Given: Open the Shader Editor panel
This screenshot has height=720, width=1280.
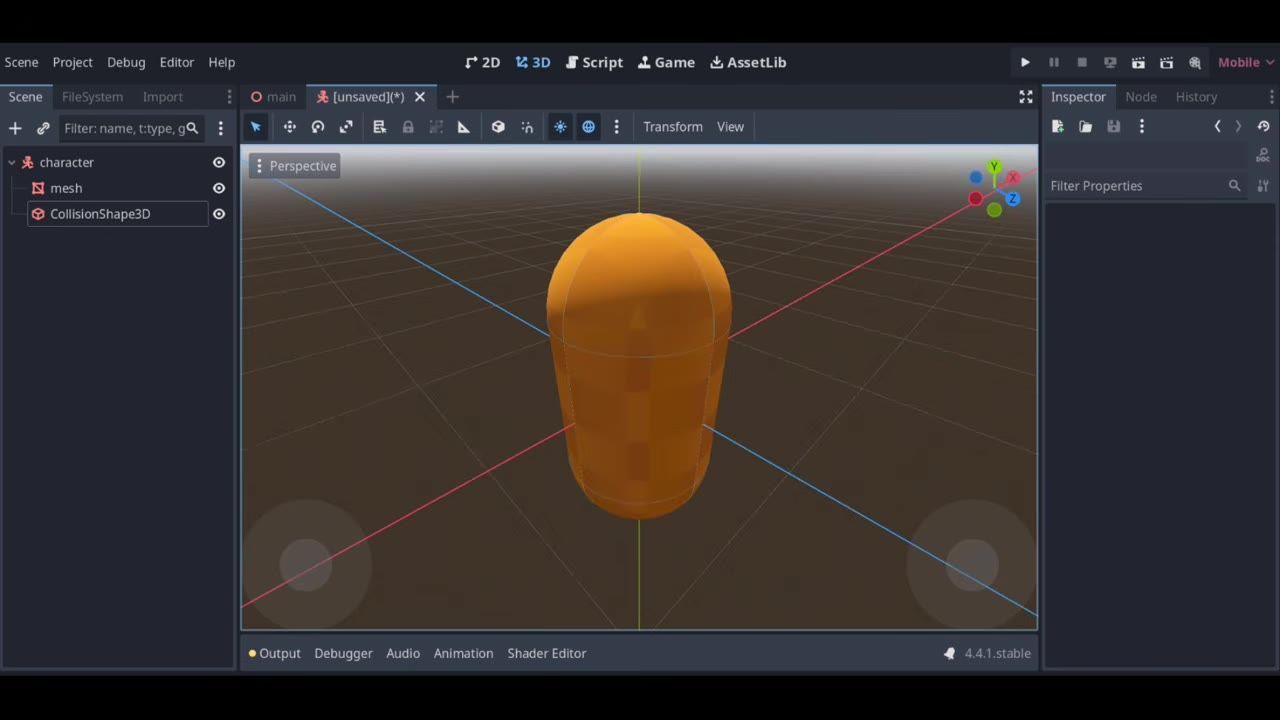Looking at the screenshot, I should coord(547,653).
